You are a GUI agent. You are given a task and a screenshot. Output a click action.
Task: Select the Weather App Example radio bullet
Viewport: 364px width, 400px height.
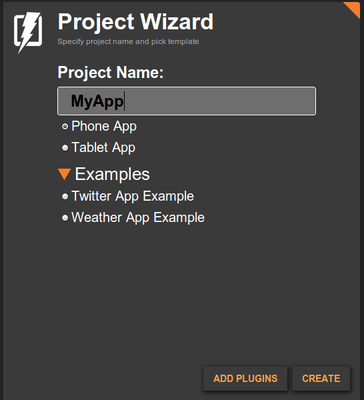tap(65, 218)
